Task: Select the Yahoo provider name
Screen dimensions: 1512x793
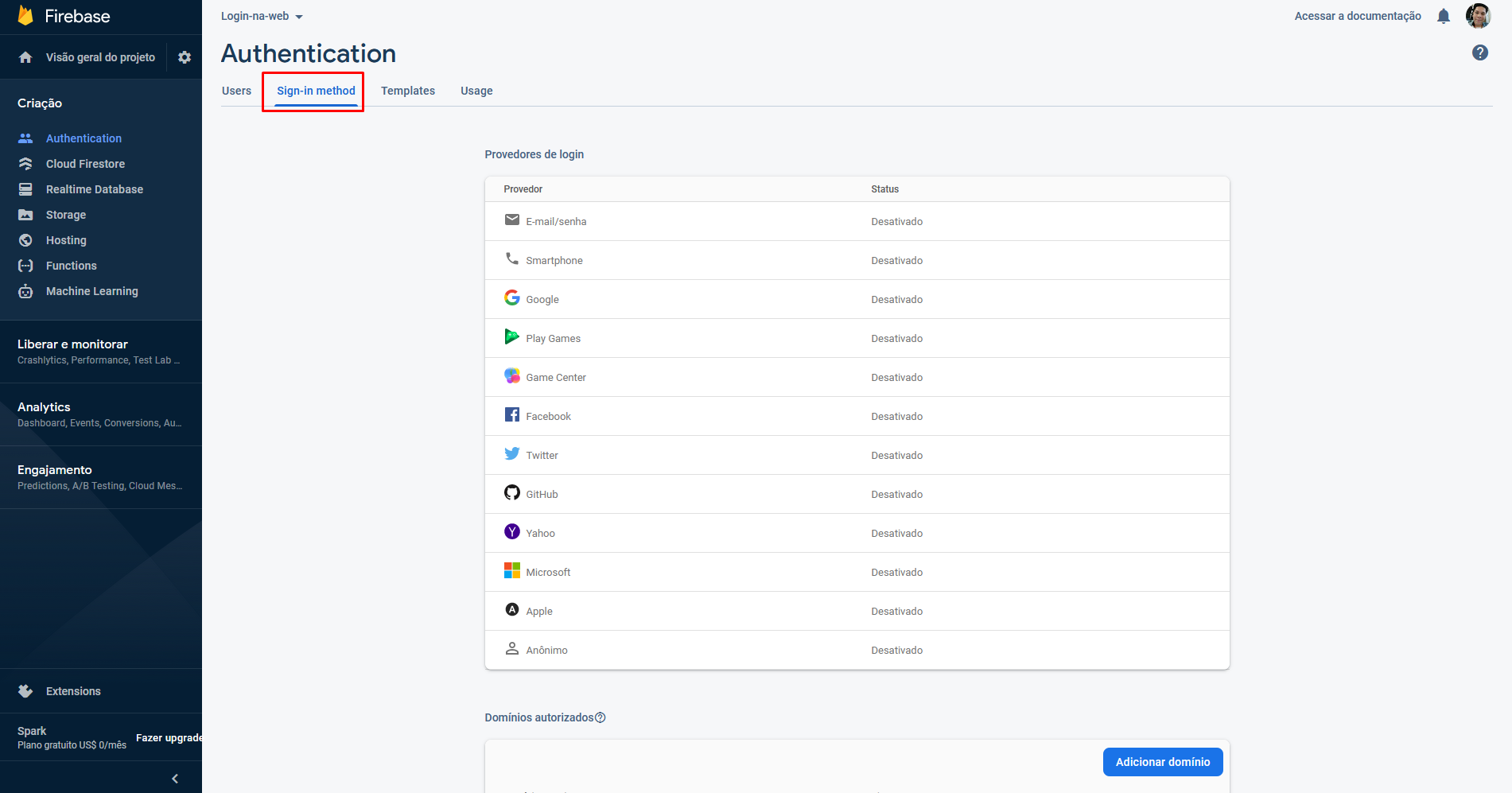Action: (540, 534)
